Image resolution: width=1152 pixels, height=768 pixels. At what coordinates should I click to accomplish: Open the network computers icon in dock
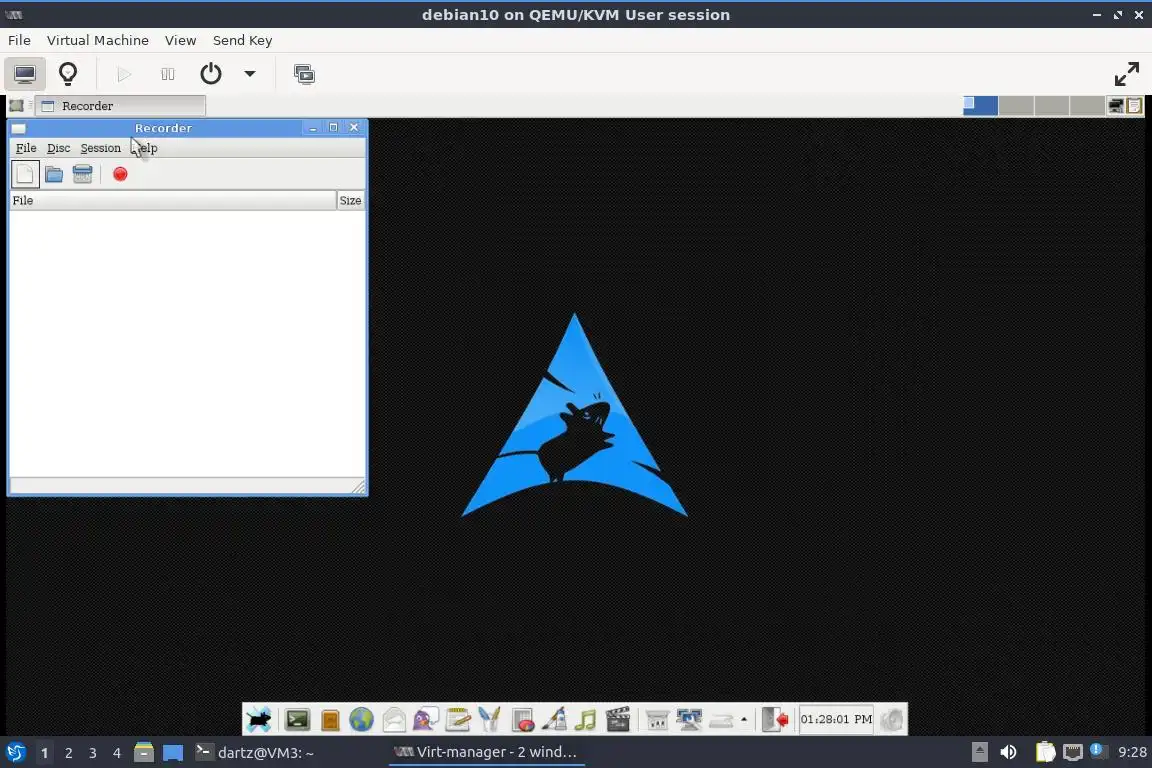(x=689, y=719)
